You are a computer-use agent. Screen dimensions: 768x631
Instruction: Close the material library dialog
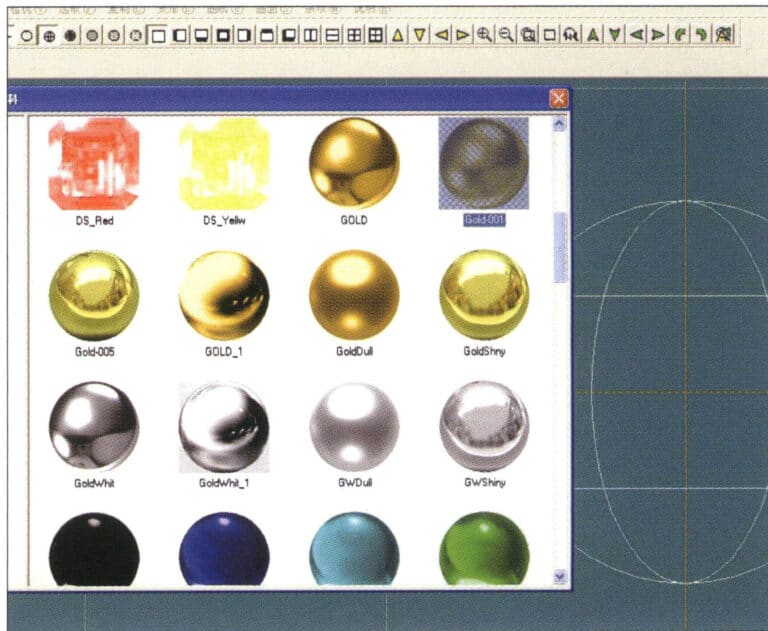click(558, 98)
